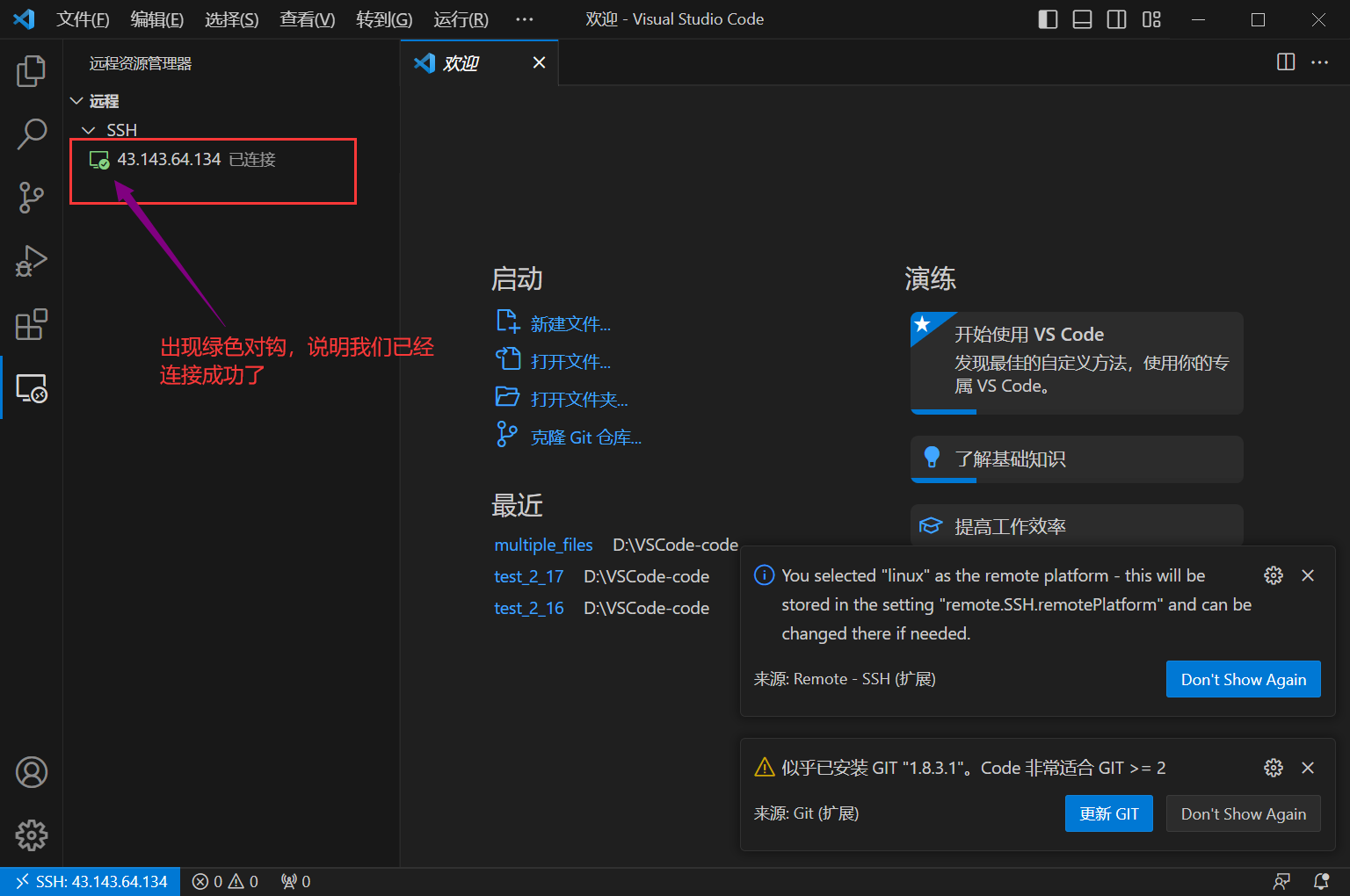Open the 开始使用 VS Code walkthrough
This screenshot has width=1350, height=896.
pos(1077,363)
